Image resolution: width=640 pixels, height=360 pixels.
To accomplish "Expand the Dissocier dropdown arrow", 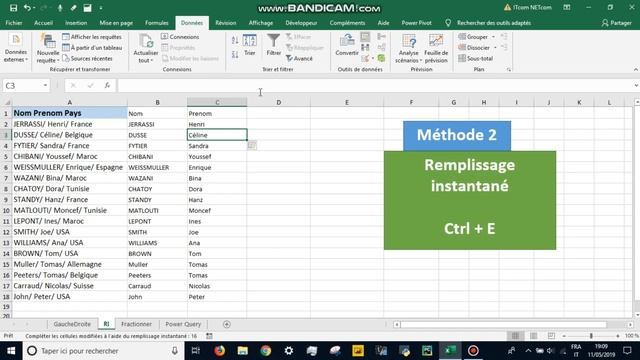I will [x=496, y=48].
